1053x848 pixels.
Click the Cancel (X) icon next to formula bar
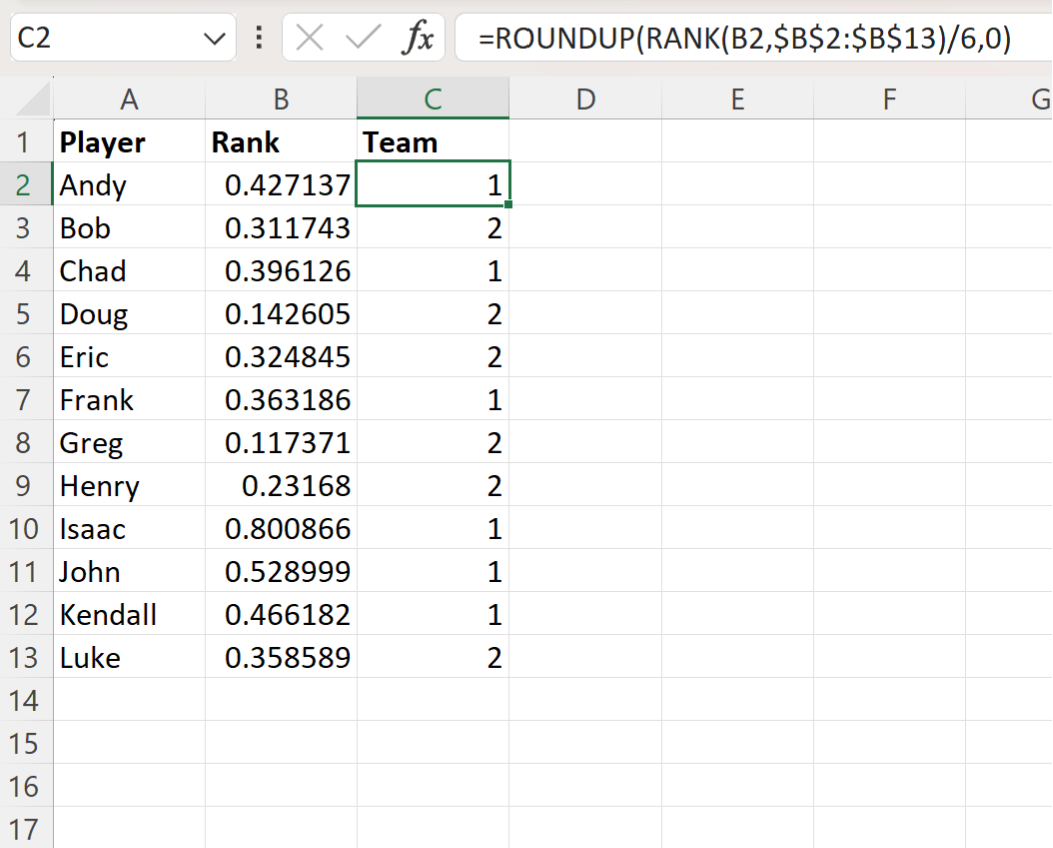coord(310,37)
